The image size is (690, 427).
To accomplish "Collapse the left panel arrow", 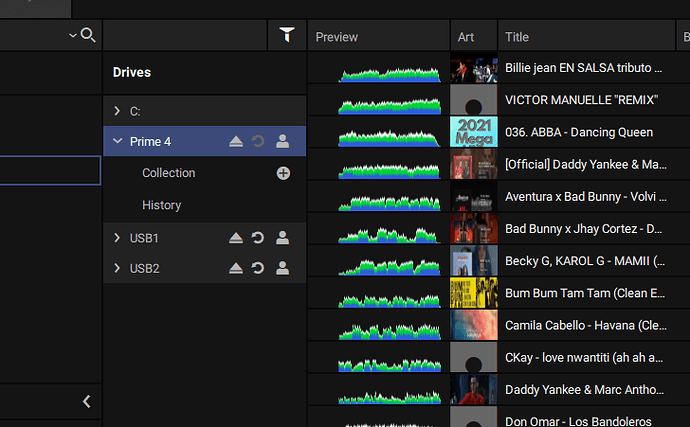I will (x=87, y=401).
